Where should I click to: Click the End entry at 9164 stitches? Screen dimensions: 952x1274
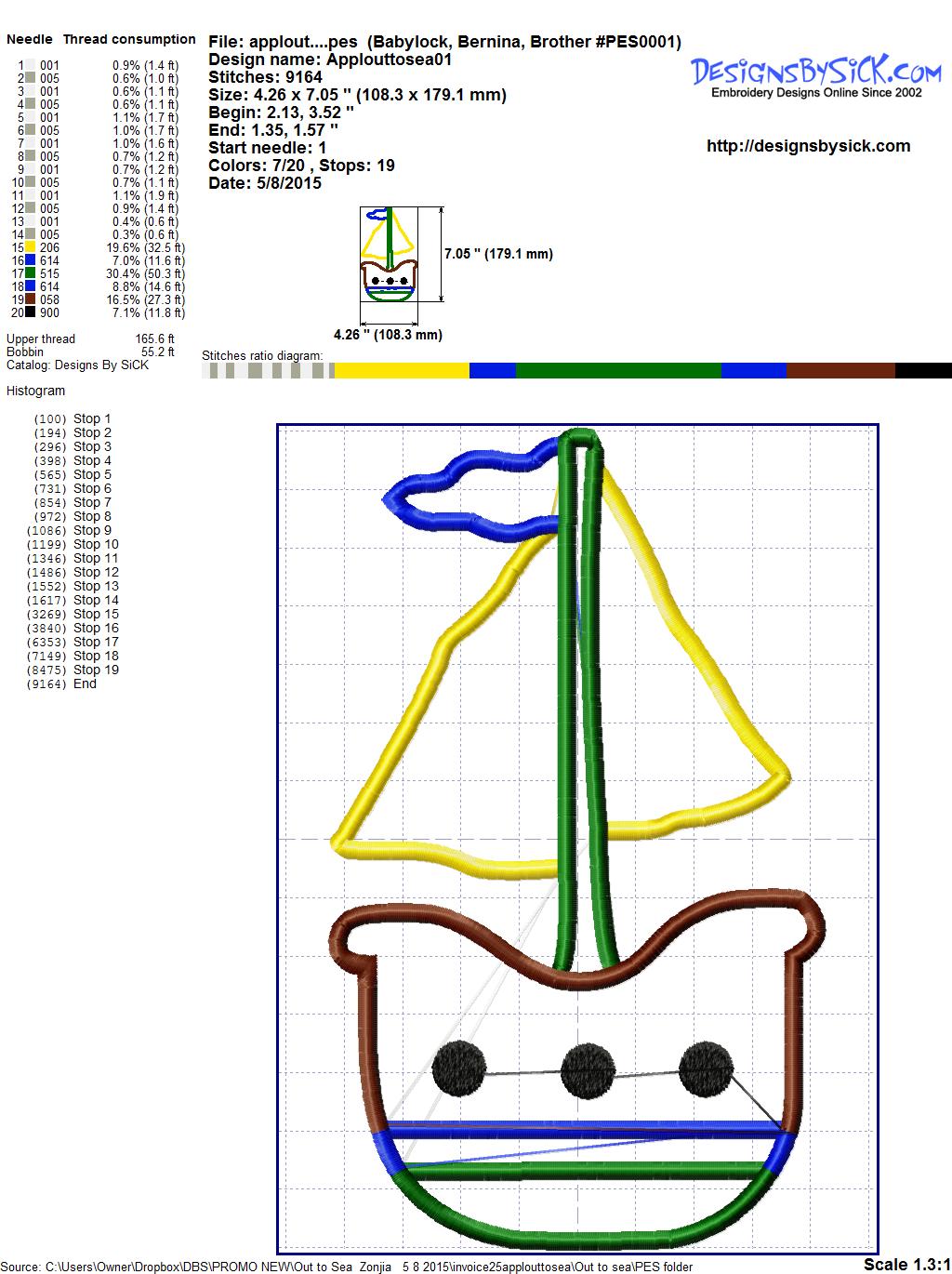(85, 684)
